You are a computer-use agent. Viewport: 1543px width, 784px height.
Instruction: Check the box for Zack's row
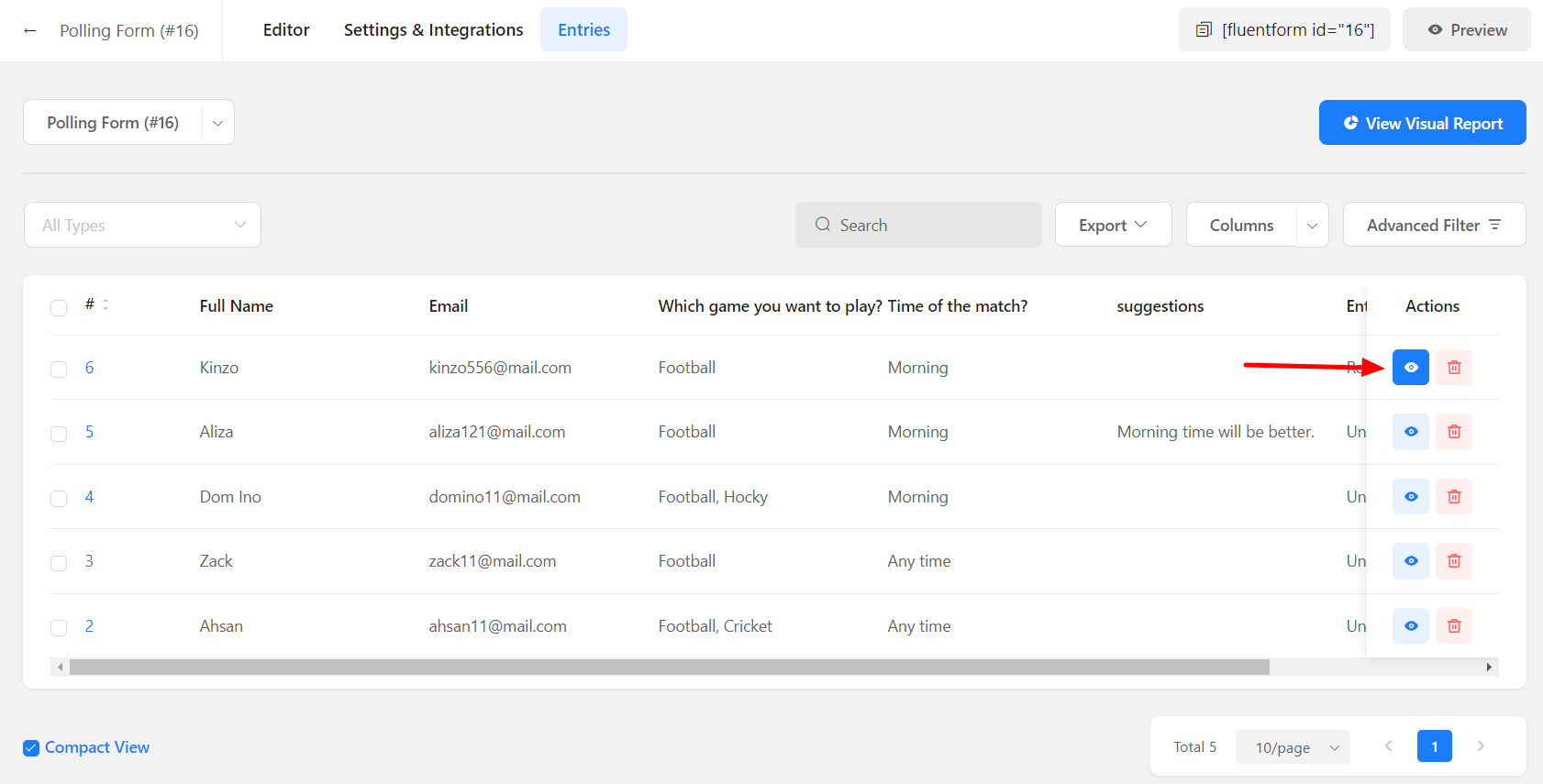(59, 563)
